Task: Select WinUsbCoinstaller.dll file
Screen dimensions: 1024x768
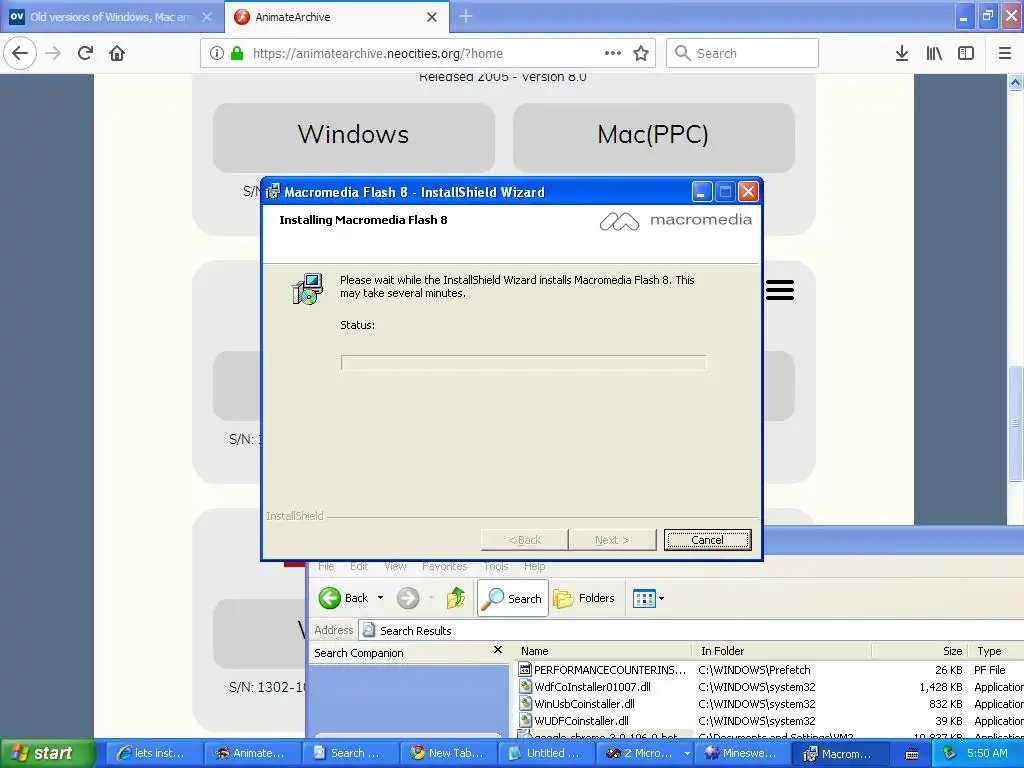Action: pyautogui.click(x=584, y=703)
